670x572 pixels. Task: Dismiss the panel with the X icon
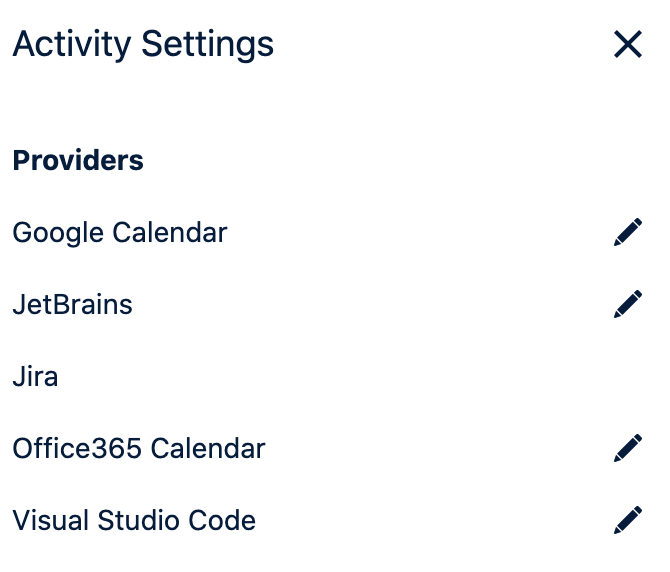click(x=628, y=44)
